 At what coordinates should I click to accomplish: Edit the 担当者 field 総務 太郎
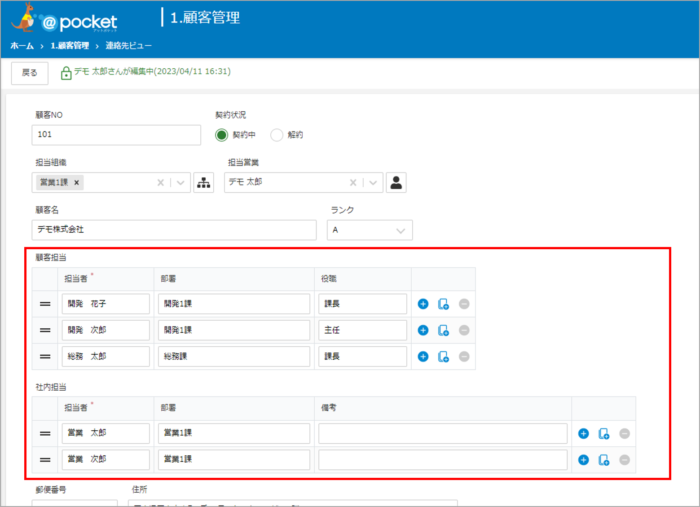tap(106, 357)
